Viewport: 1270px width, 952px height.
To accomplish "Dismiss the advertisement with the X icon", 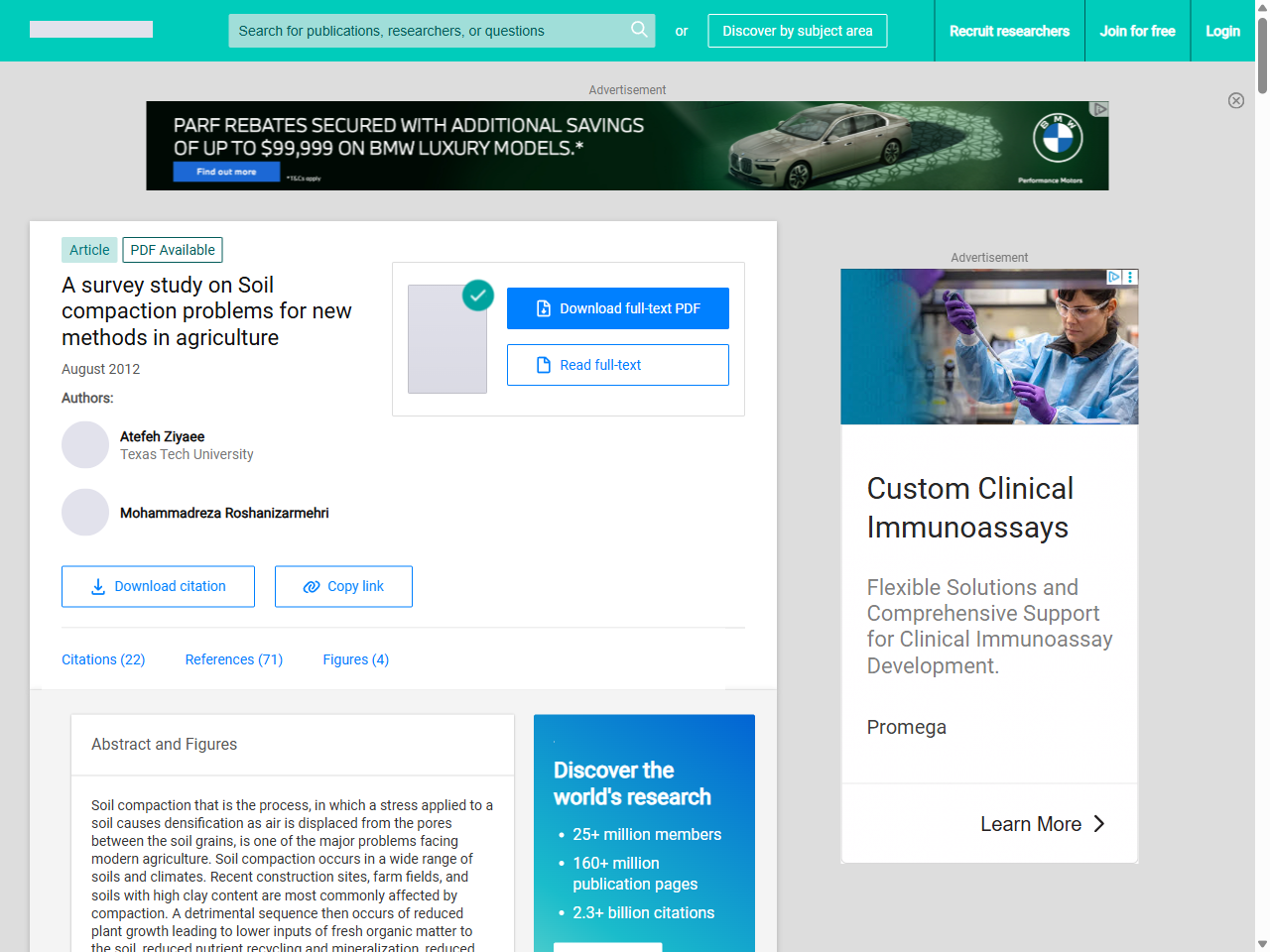I will coord(1236,101).
